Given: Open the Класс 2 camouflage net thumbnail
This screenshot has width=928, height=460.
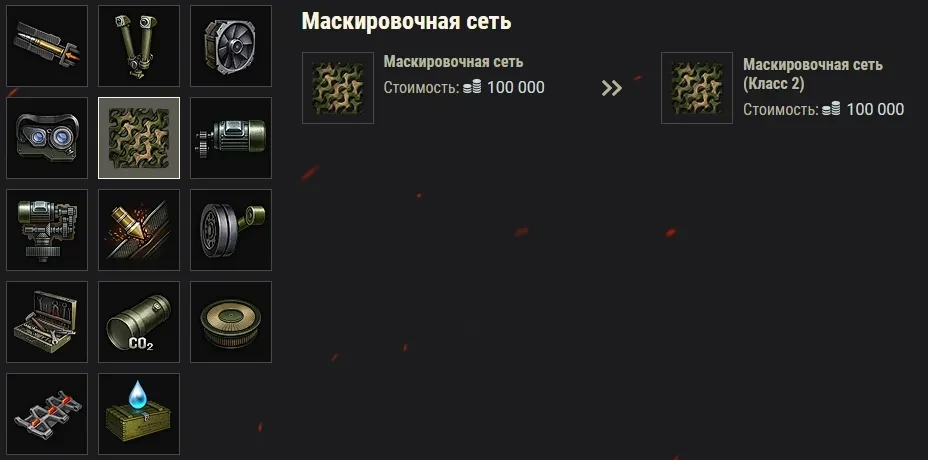Looking at the screenshot, I should [697, 88].
